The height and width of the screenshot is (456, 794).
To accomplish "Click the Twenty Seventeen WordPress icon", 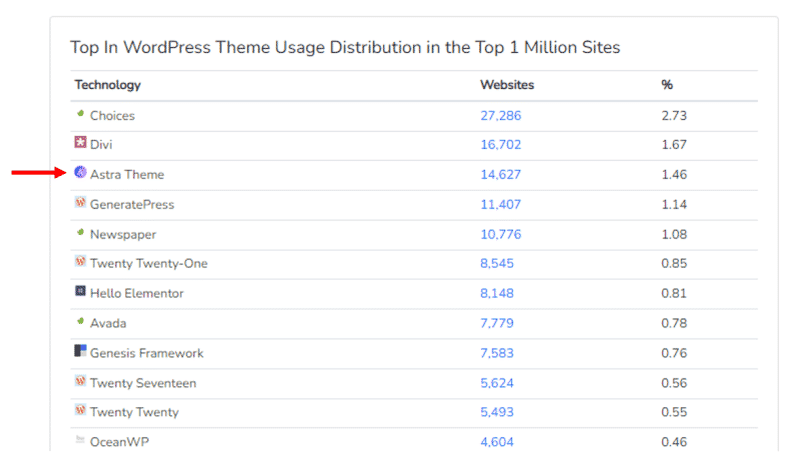I will pos(80,381).
